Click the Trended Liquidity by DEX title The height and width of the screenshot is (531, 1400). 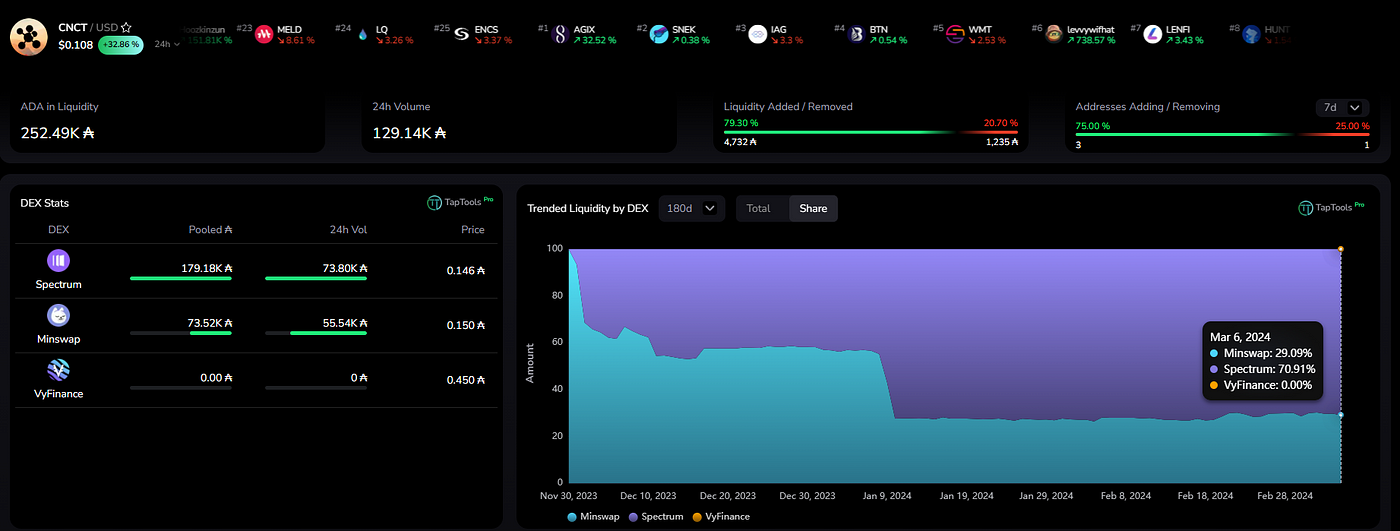pos(588,208)
